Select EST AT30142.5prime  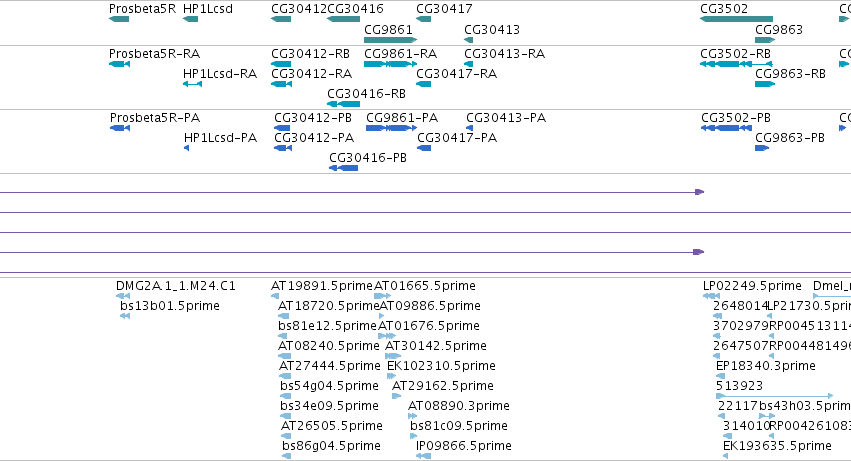coord(436,346)
